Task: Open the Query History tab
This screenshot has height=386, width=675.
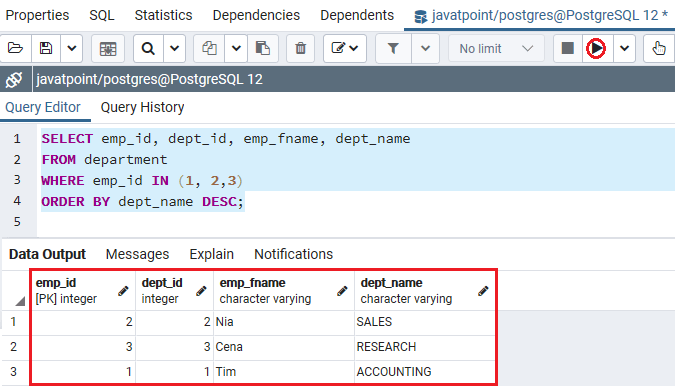Action: tap(142, 107)
